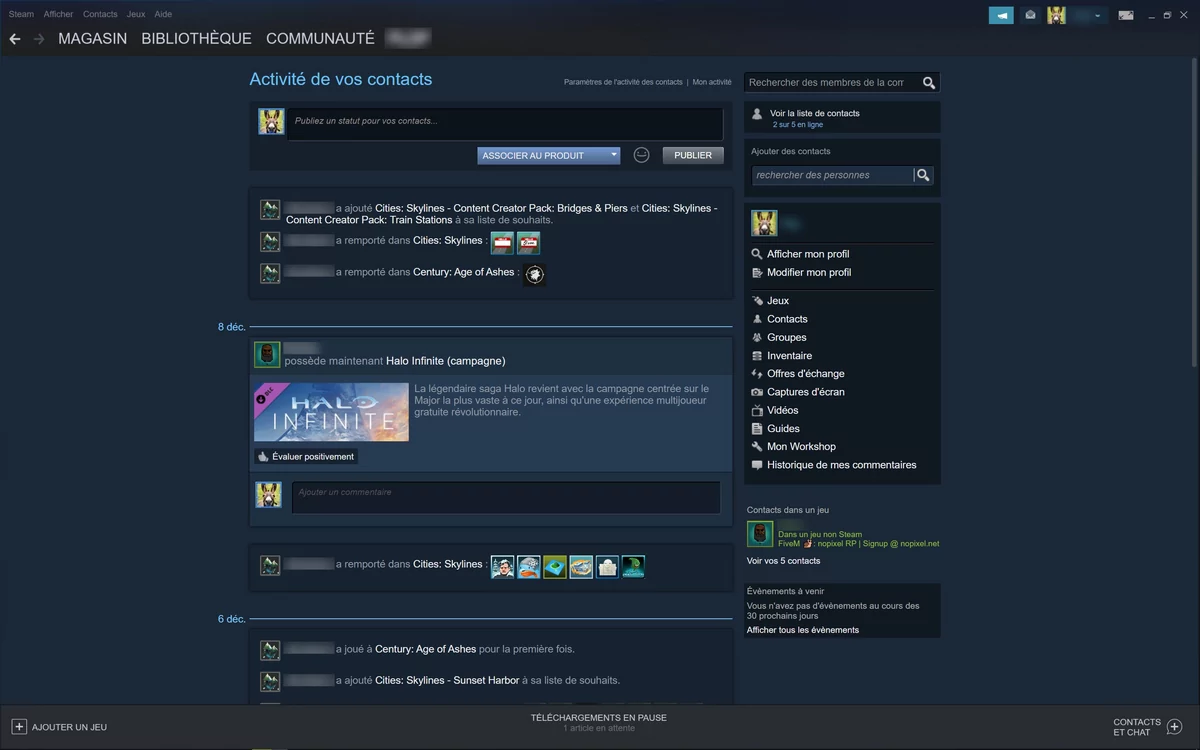Click magnifier in member search box
Image resolution: width=1200 pixels, height=750 pixels.
pos(929,83)
